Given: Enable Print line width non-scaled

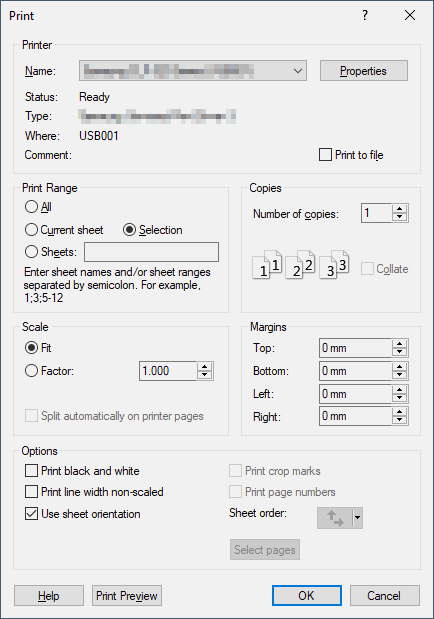Looking at the screenshot, I should [31, 492].
